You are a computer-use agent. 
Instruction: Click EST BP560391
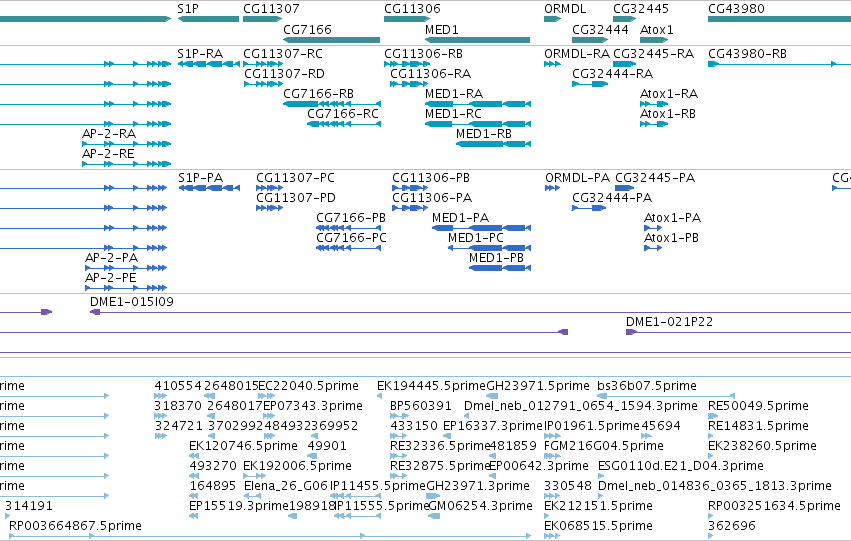[x=421, y=406]
